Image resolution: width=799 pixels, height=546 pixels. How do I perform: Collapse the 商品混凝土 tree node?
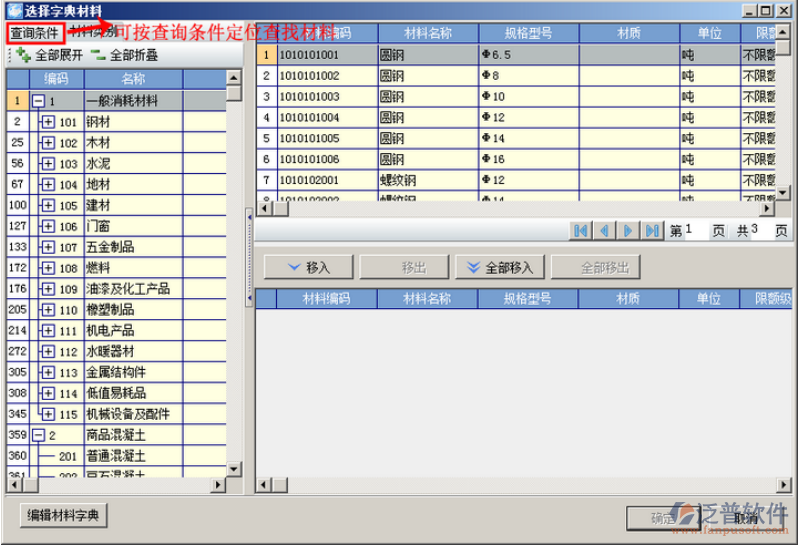click(38, 435)
